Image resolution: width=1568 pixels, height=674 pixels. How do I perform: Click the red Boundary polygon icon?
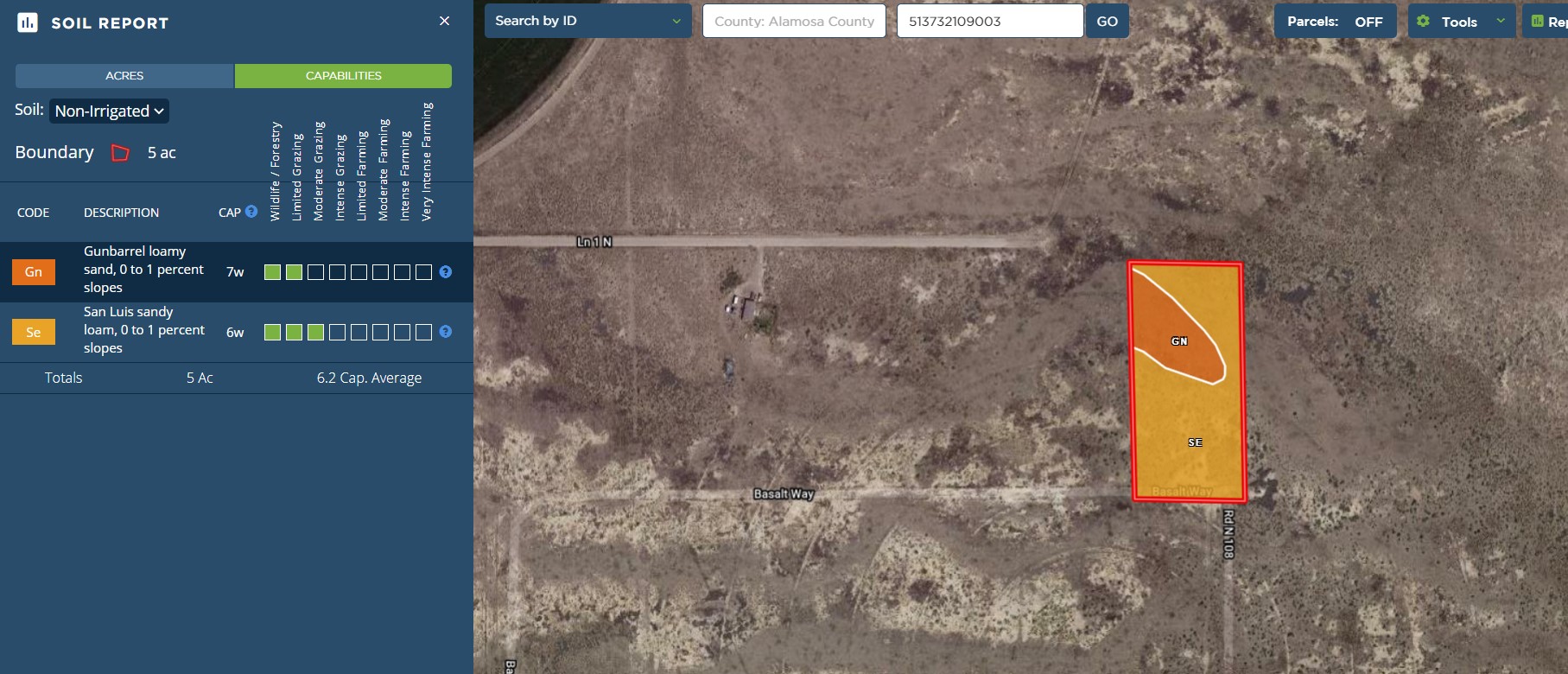[121, 153]
